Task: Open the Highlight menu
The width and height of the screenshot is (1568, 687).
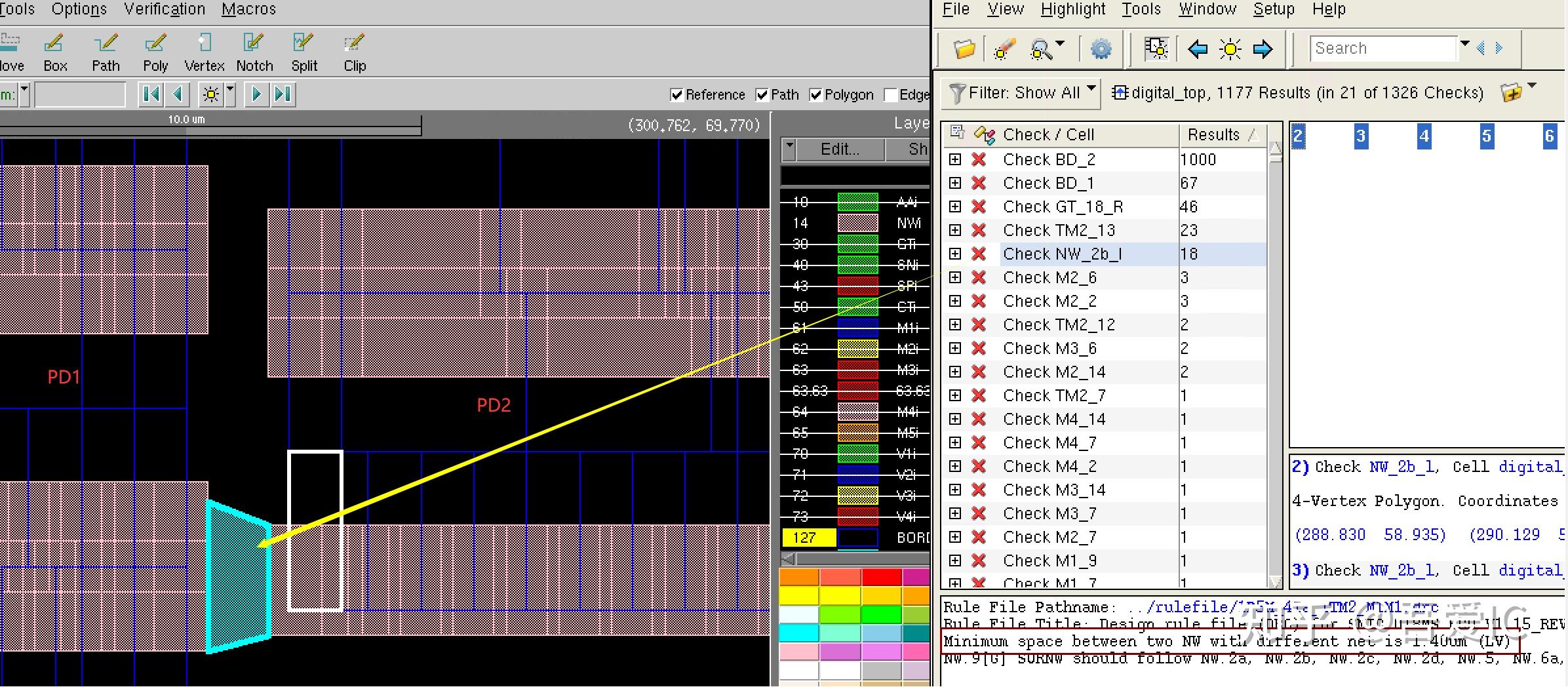Action: coord(1072,9)
